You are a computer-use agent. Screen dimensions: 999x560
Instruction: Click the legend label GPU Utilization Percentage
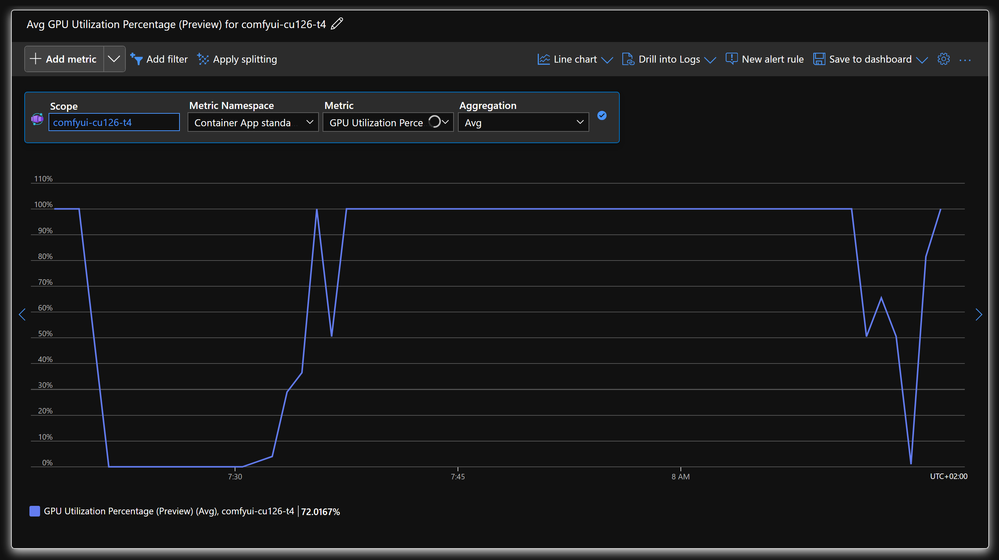(169, 511)
